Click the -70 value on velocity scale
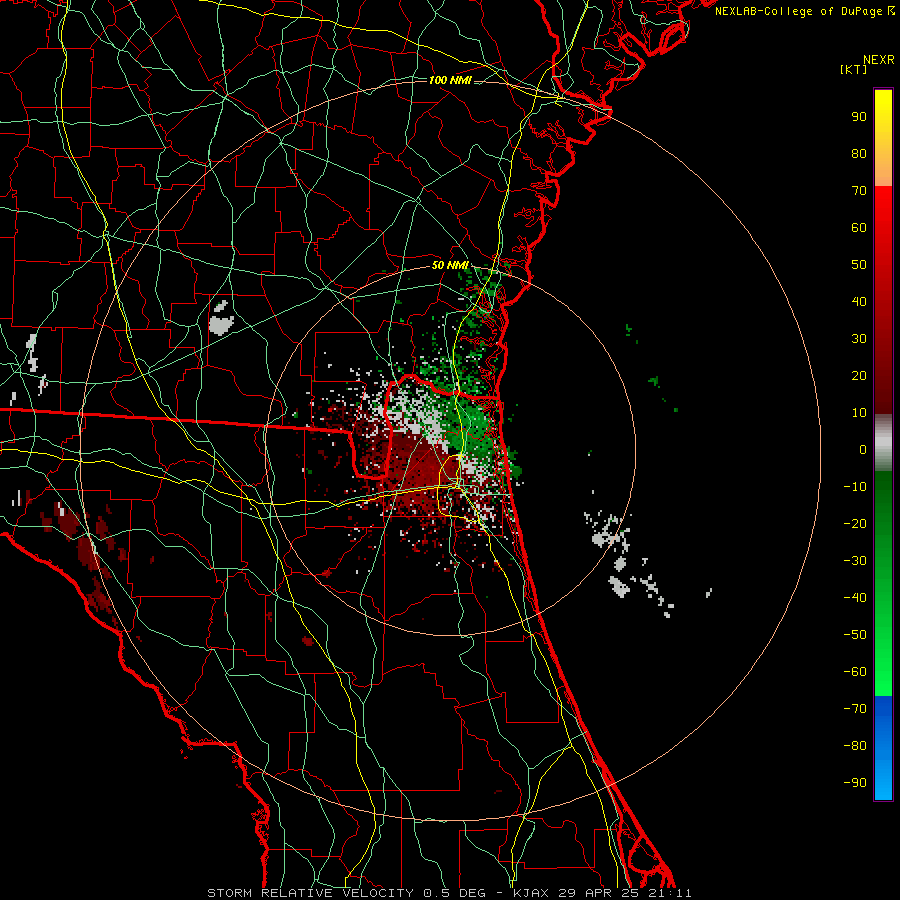 point(855,709)
